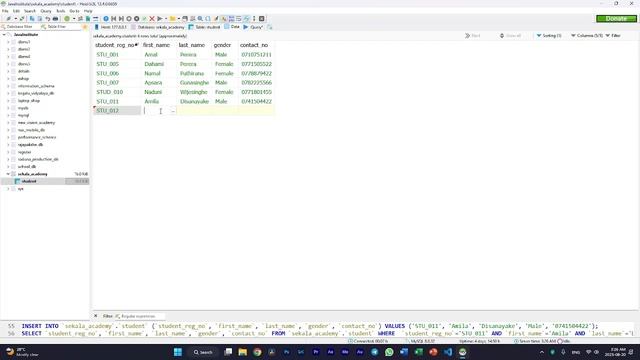Expand the demo1 database node
This screenshot has width=640, height=360.
coord(8,42)
